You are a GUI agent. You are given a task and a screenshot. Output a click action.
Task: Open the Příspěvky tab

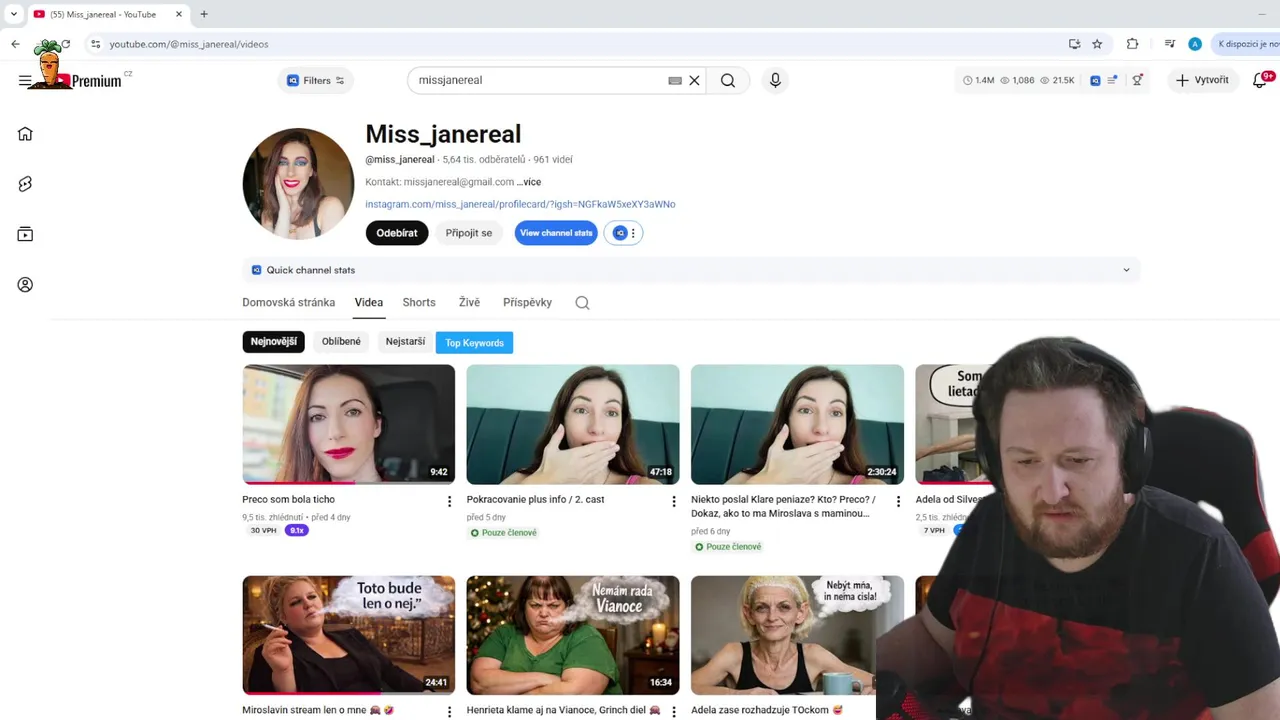coord(527,302)
